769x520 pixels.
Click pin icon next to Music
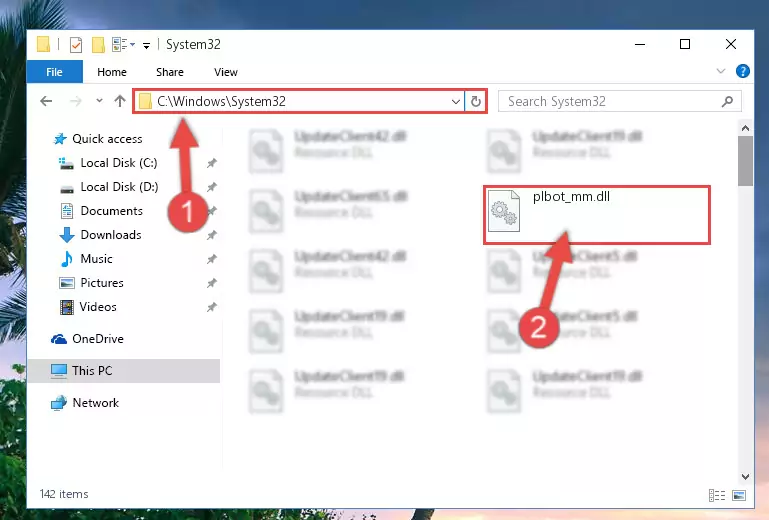pyautogui.click(x=211, y=259)
